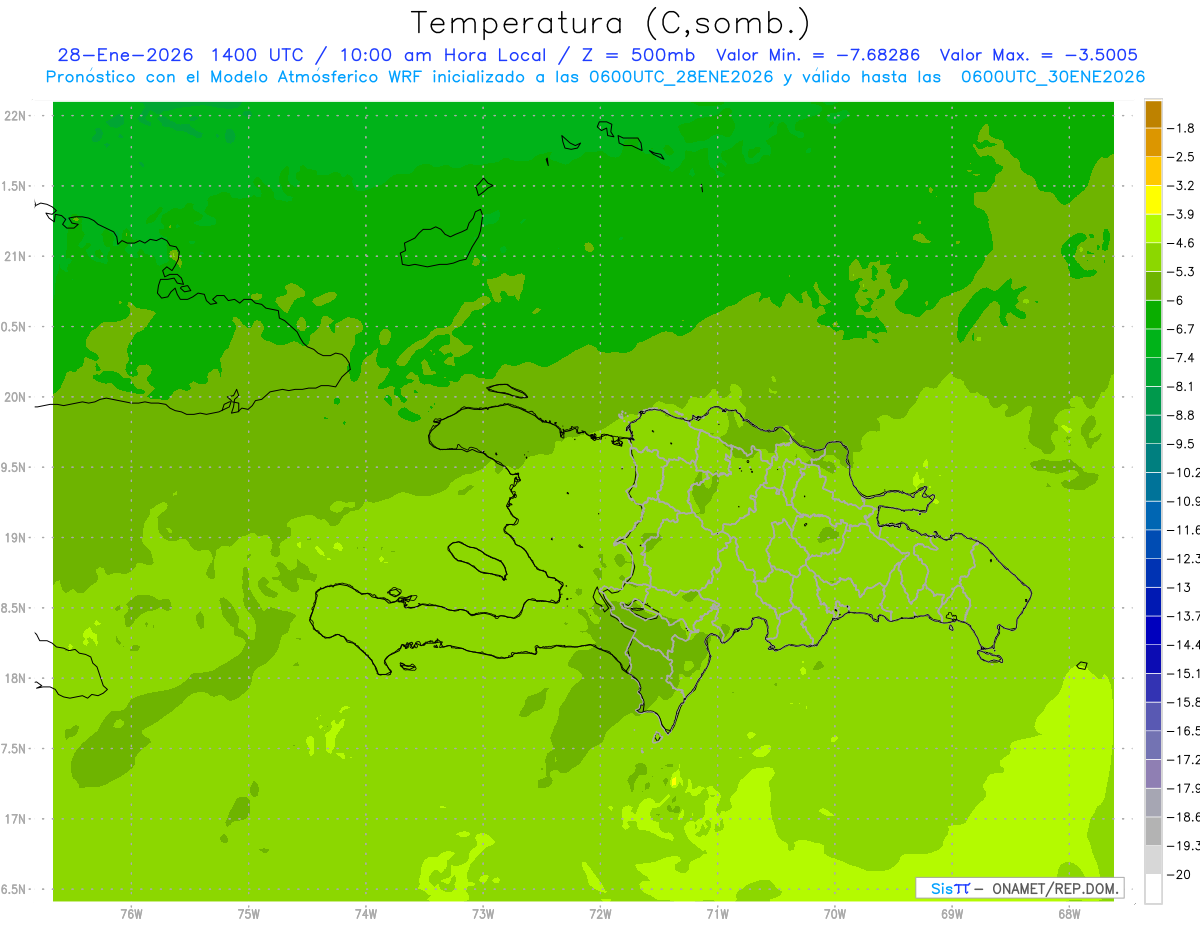
Task: Click Tortuga island off Haiti's north coast
Action: click(x=508, y=391)
